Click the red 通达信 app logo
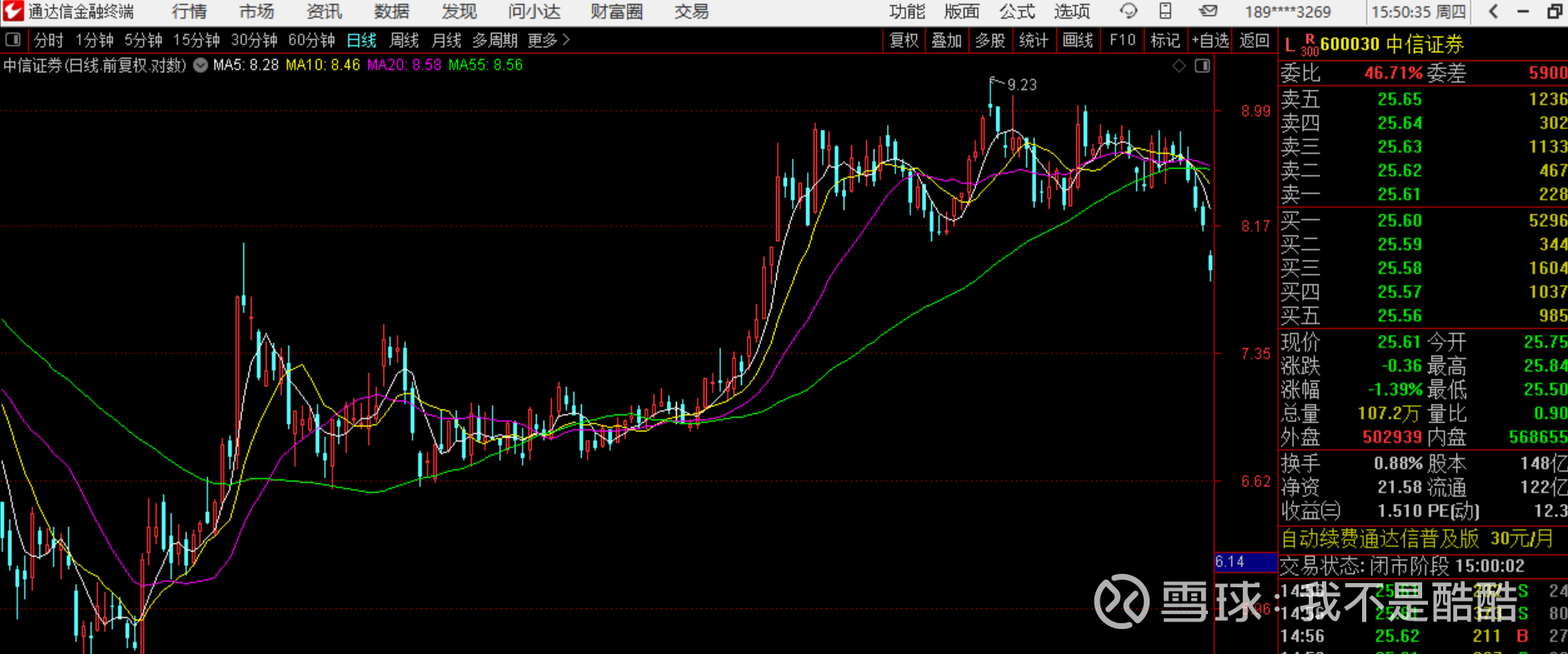1568x654 pixels. click(x=13, y=12)
